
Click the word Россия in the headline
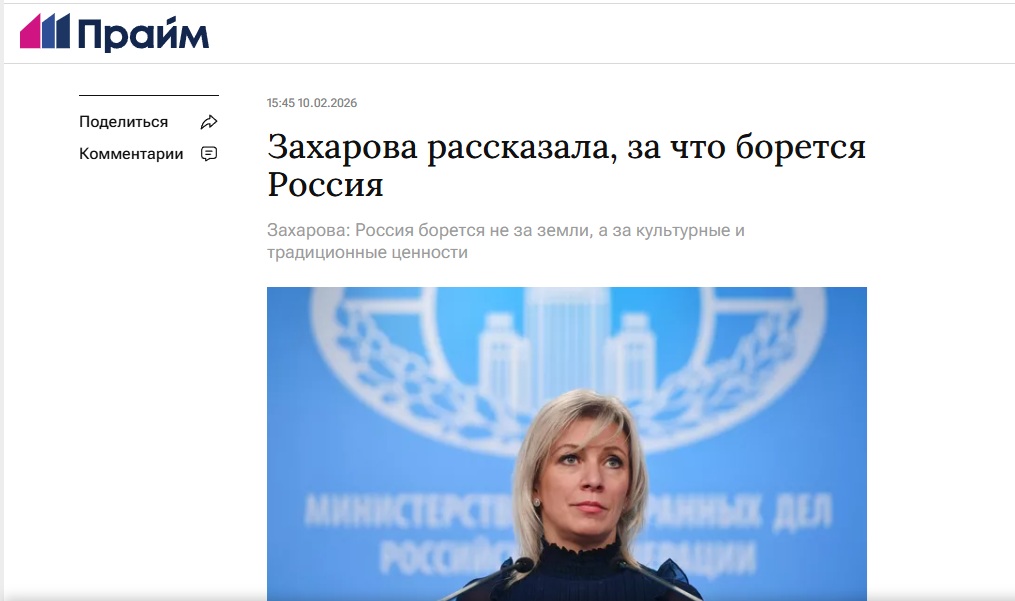tap(326, 185)
